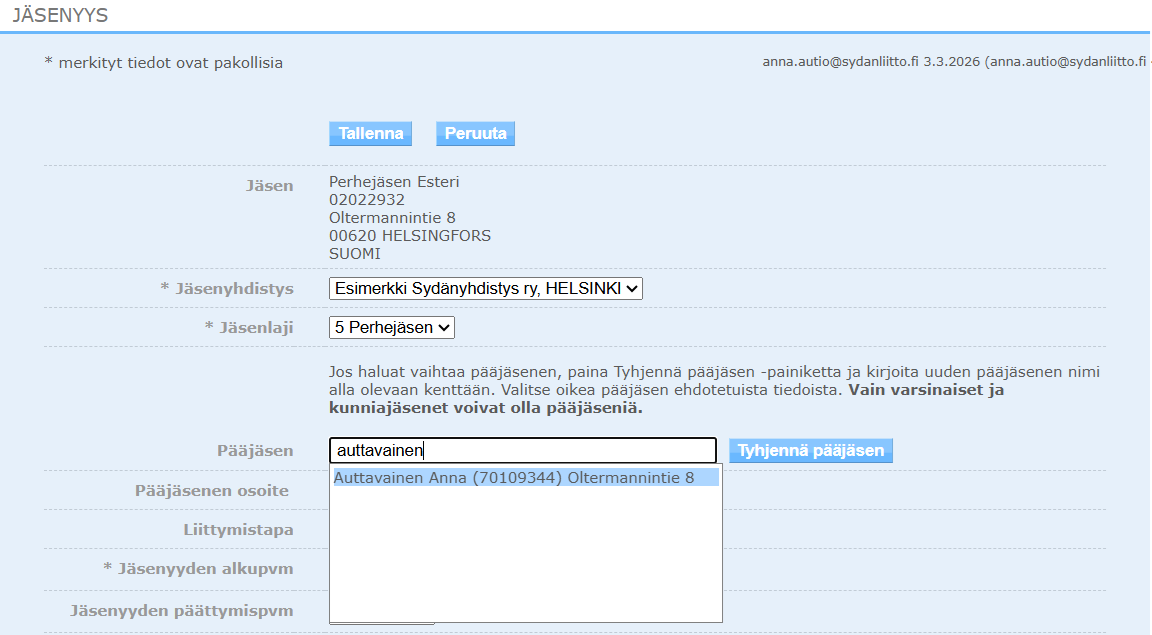The image size is (1152, 635).
Task: Click the Tallenna save button
Action: click(370, 134)
